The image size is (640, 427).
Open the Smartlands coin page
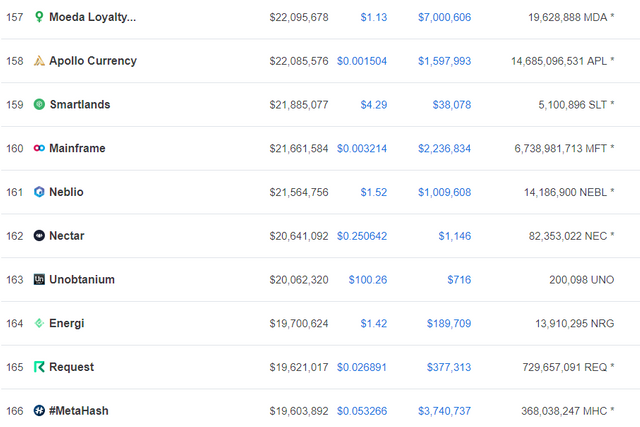point(80,105)
